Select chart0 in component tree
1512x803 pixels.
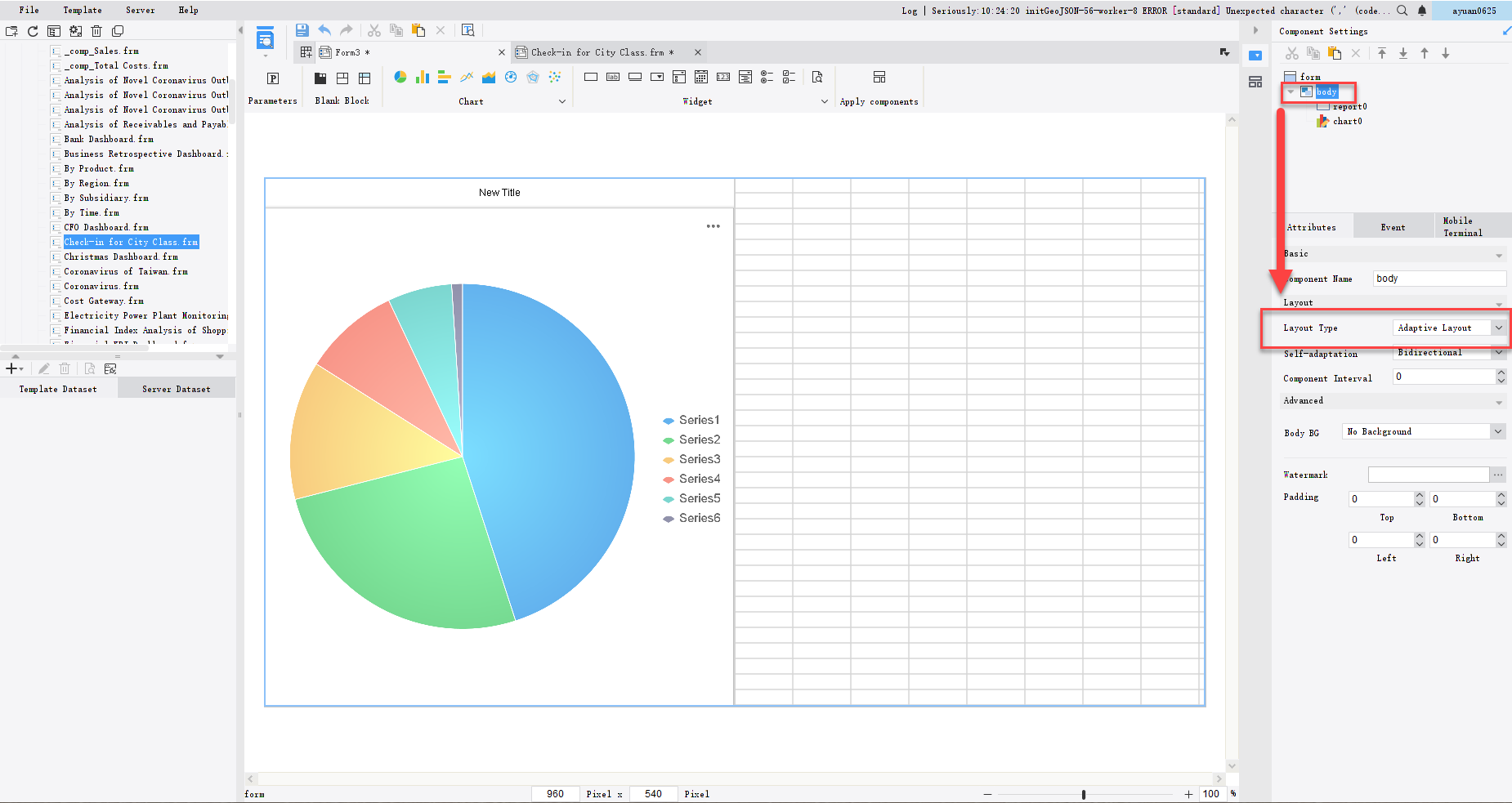click(x=1347, y=121)
